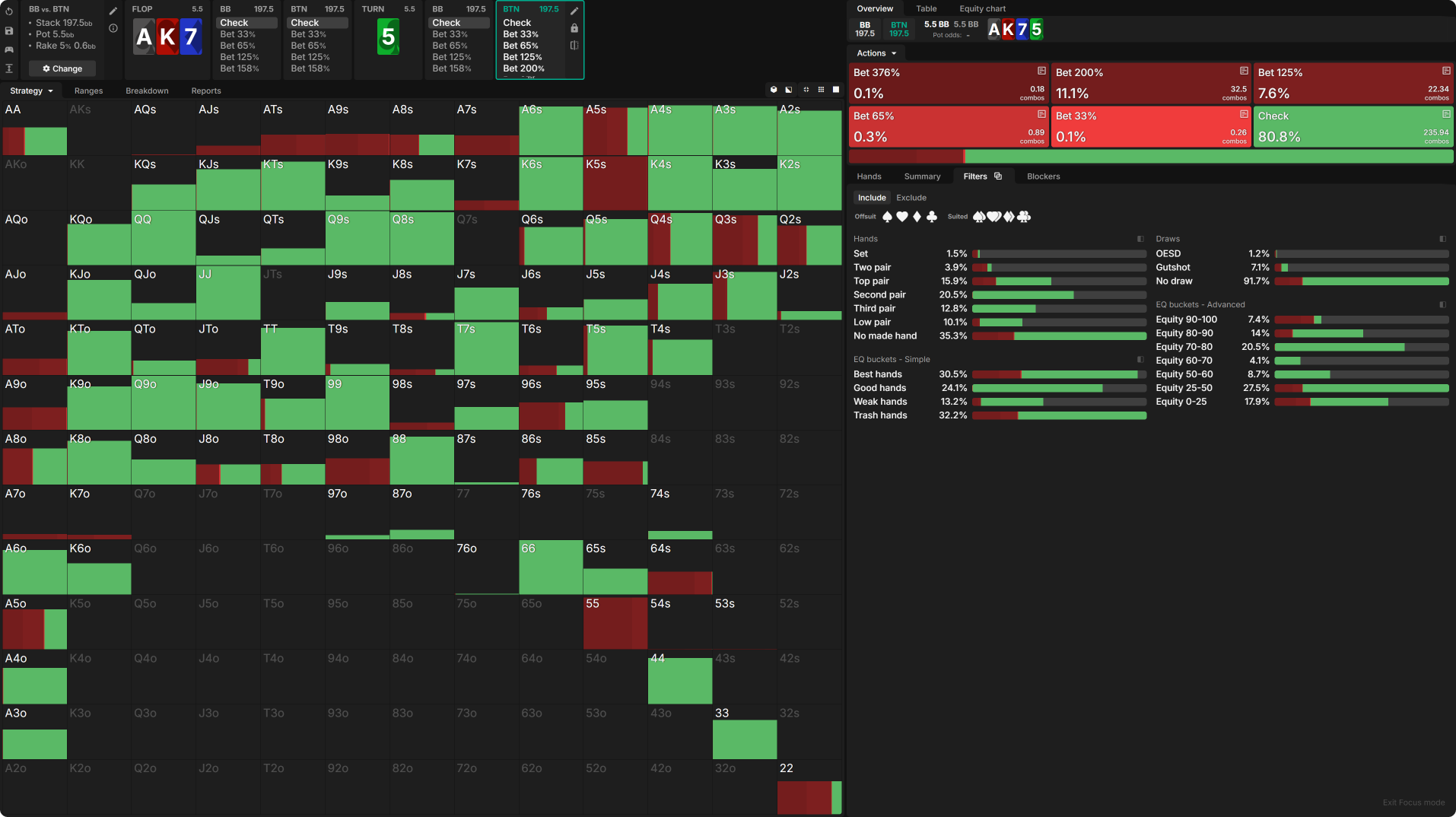1456x817 pixels.
Task: Collapse the EQ buckets - Advanced section
Action: pos(1443,304)
